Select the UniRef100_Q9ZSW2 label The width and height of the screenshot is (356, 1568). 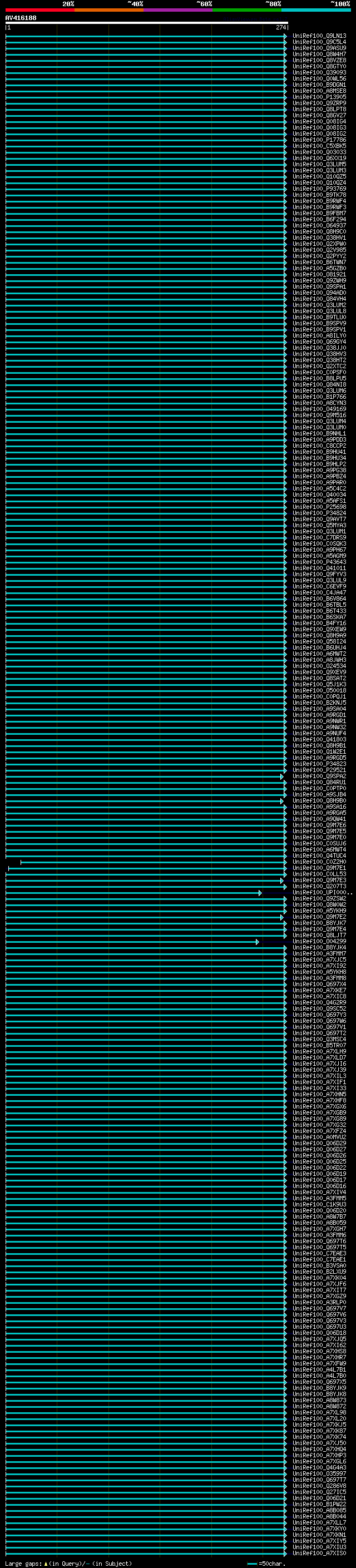[319, 898]
